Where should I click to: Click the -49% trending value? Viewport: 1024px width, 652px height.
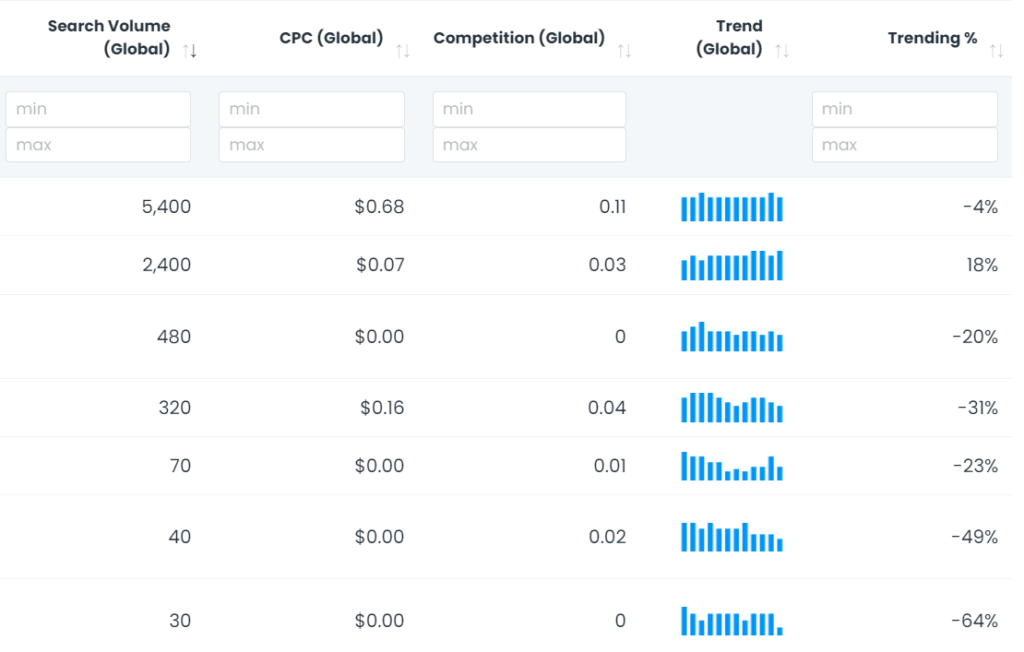click(x=974, y=537)
